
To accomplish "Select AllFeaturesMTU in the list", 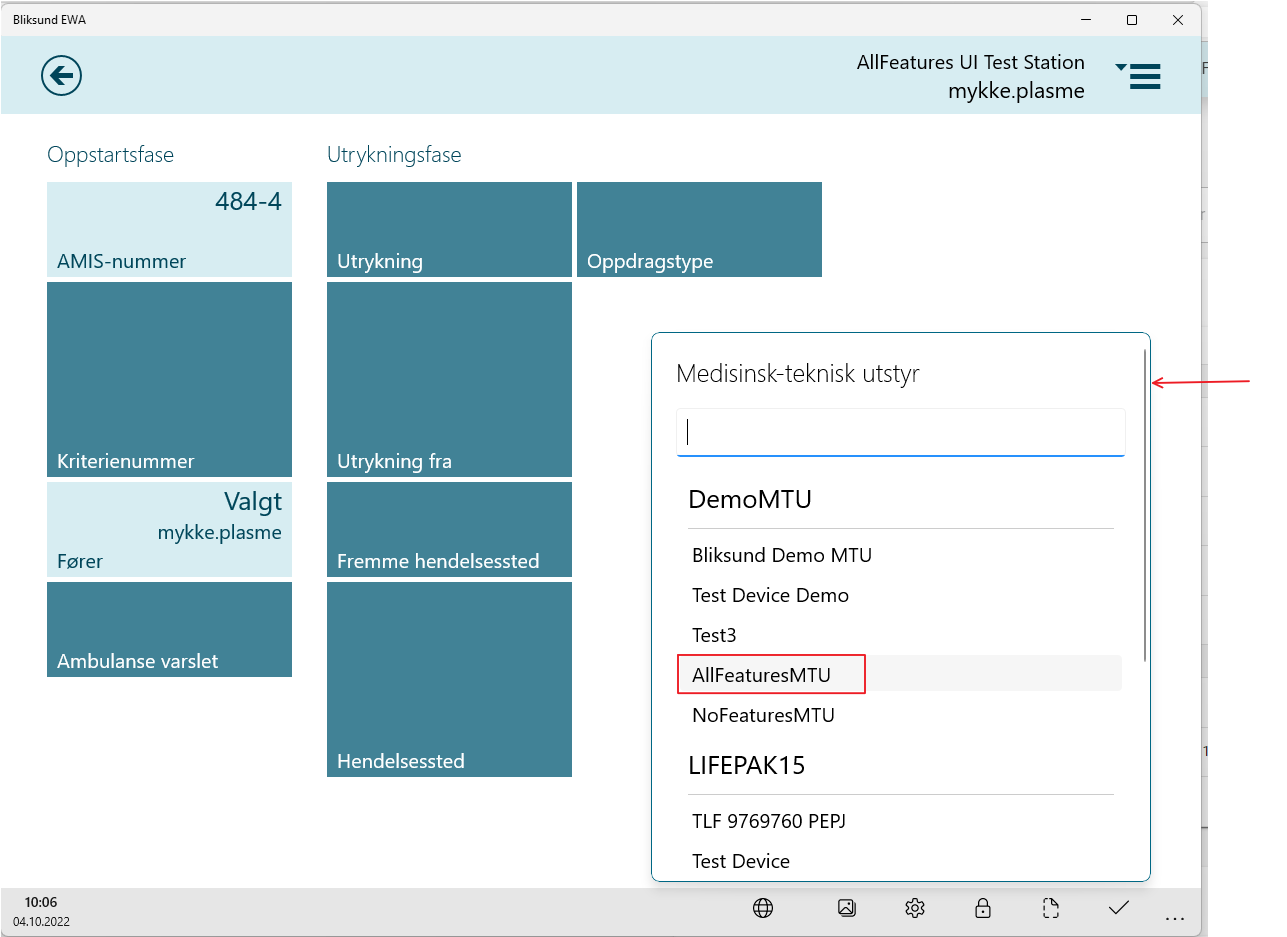I will click(x=899, y=675).
